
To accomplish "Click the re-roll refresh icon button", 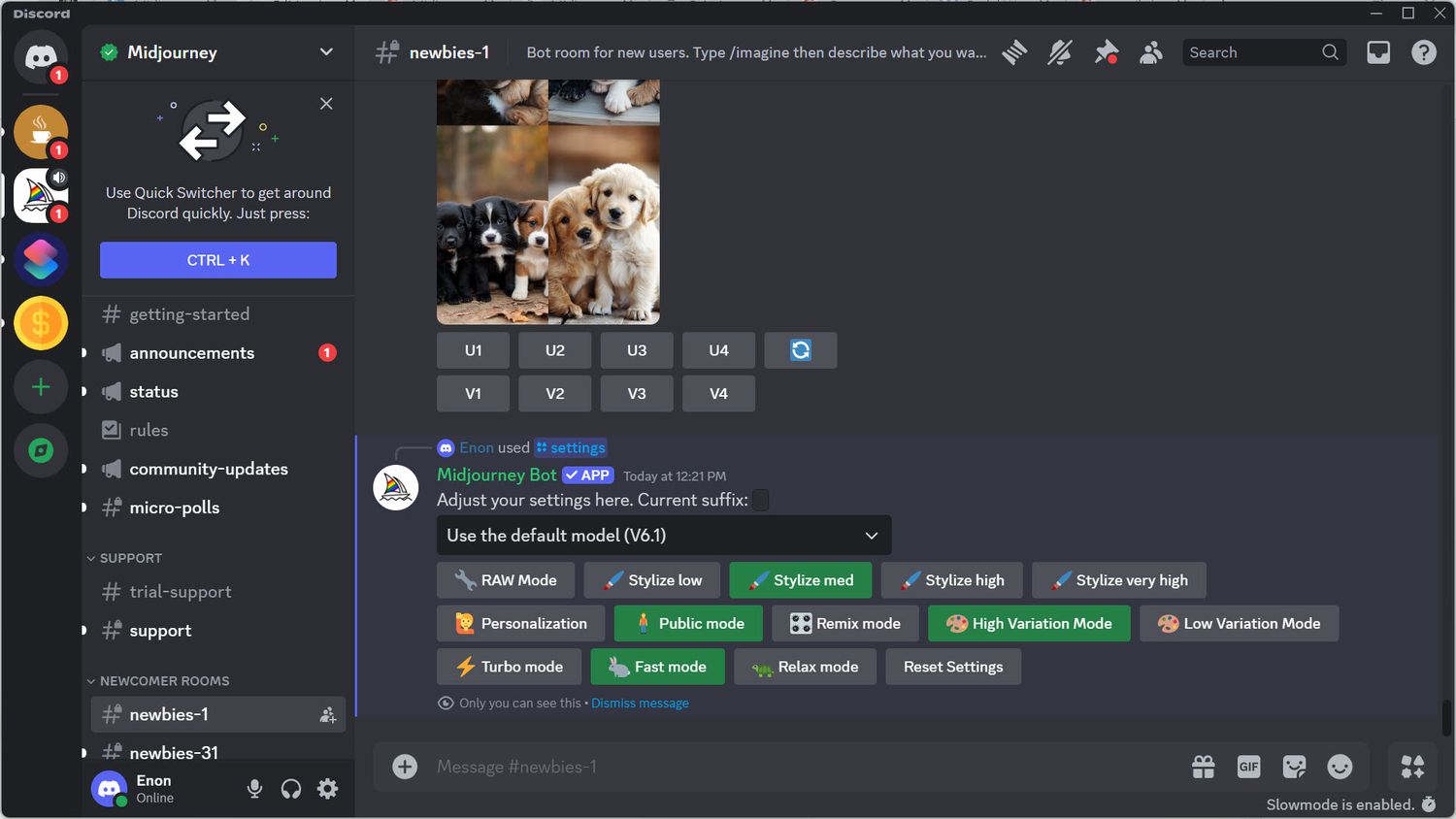I will pyautogui.click(x=800, y=350).
